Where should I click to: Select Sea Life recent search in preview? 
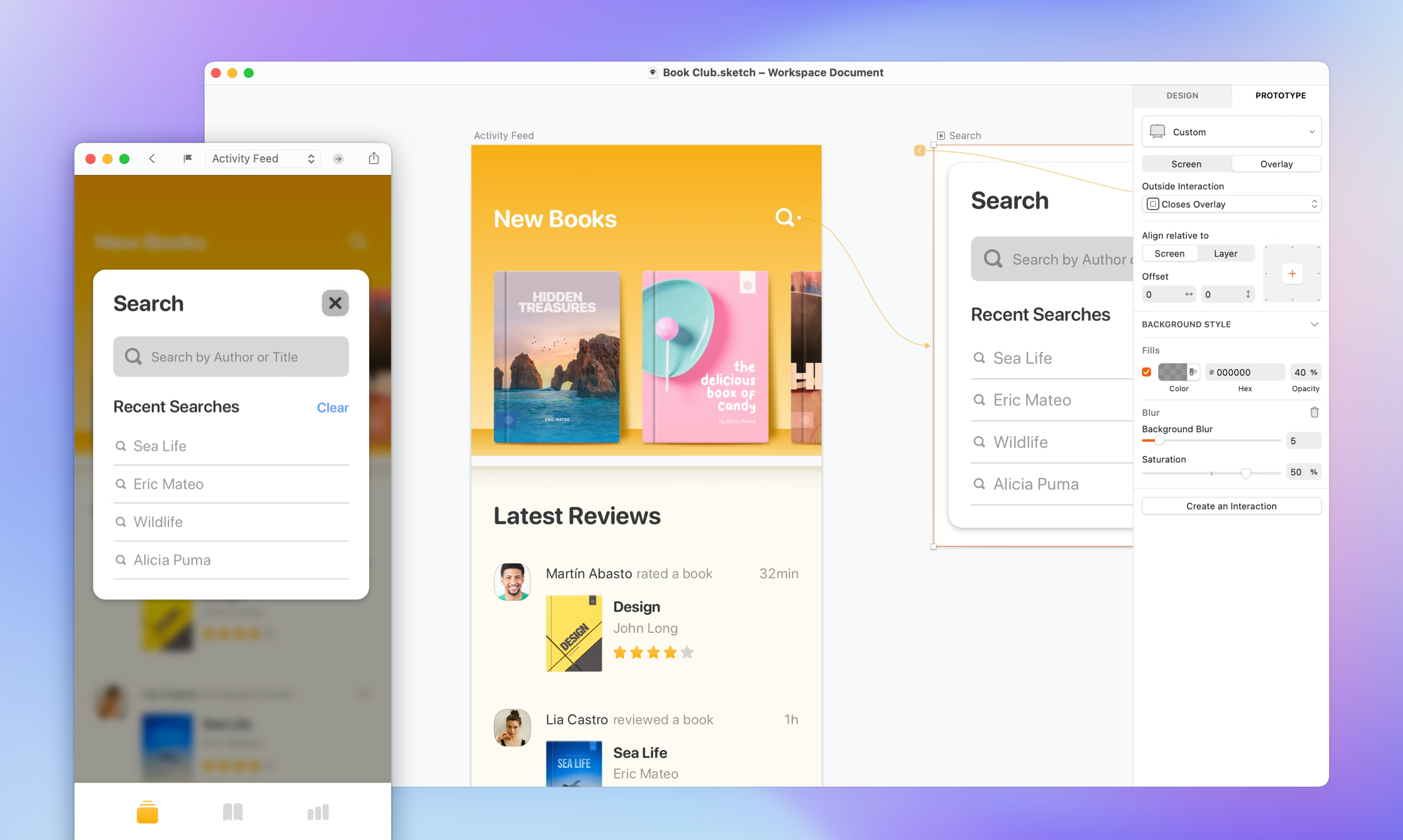click(231, 446)
